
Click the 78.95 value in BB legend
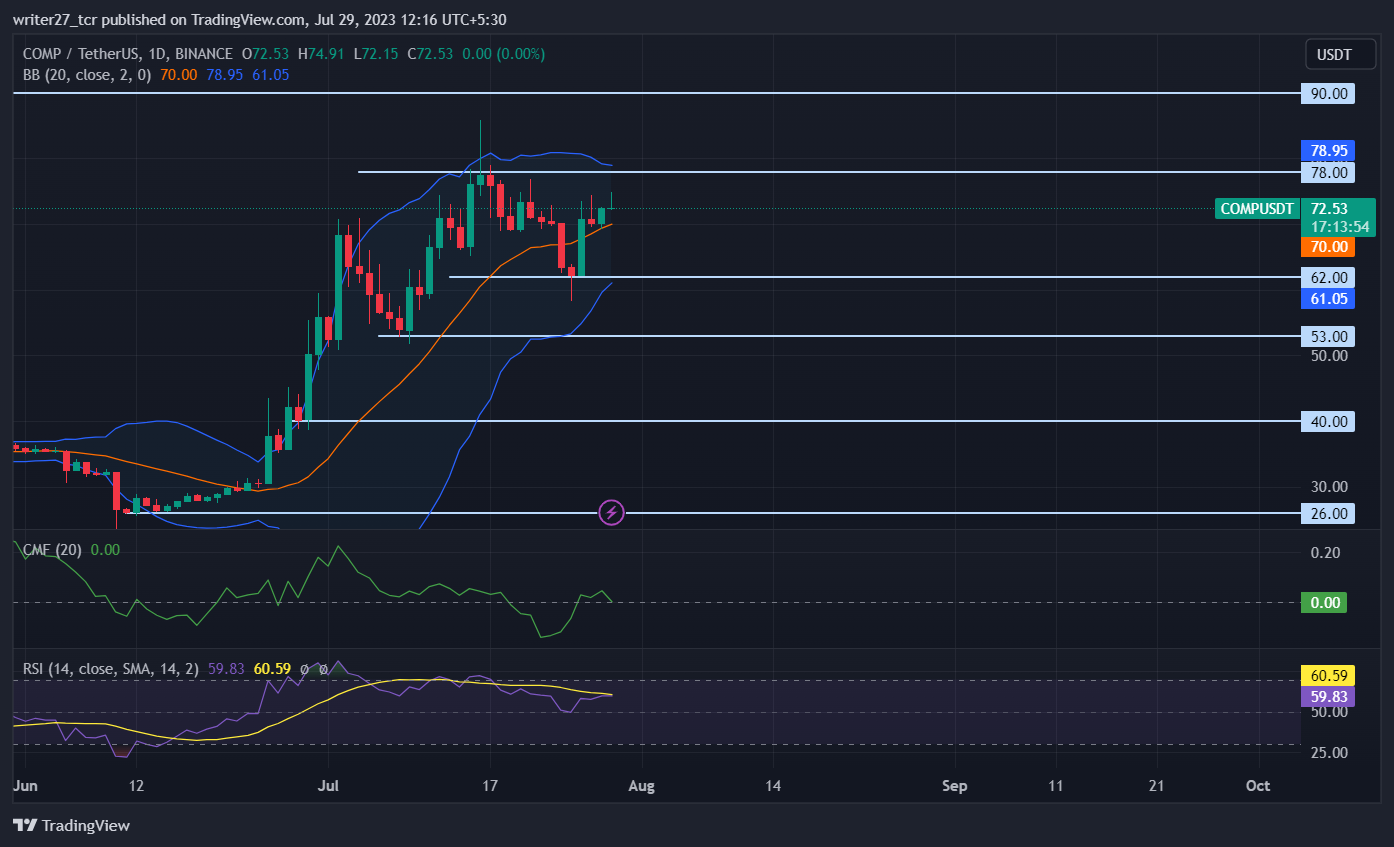(x=225, y=74)
